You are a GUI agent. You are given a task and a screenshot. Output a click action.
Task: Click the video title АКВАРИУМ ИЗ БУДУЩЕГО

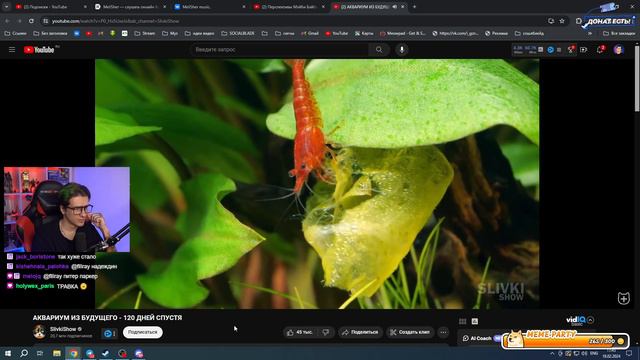tap(107, 318)
